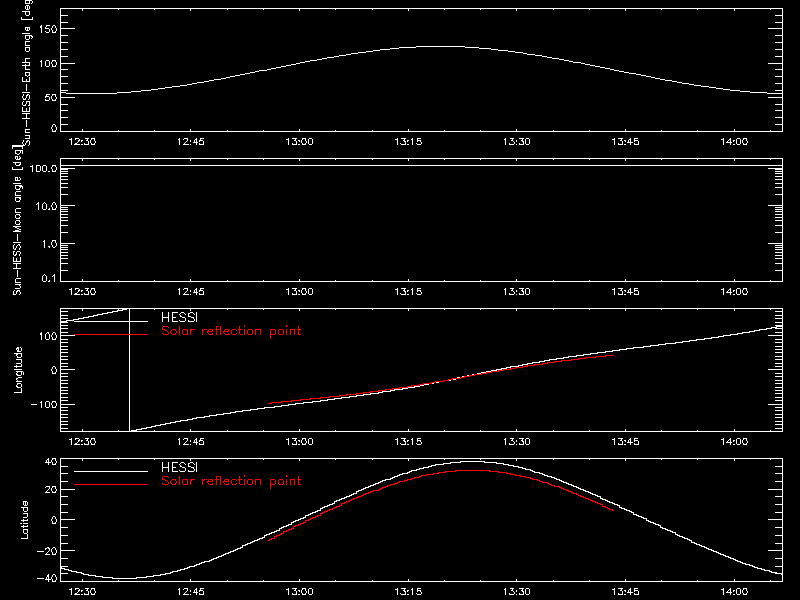Click 14:00 time label under Longitude plot
Viewport: 800px width, 600px height.
pyautogui.click(x=734, y=442)
